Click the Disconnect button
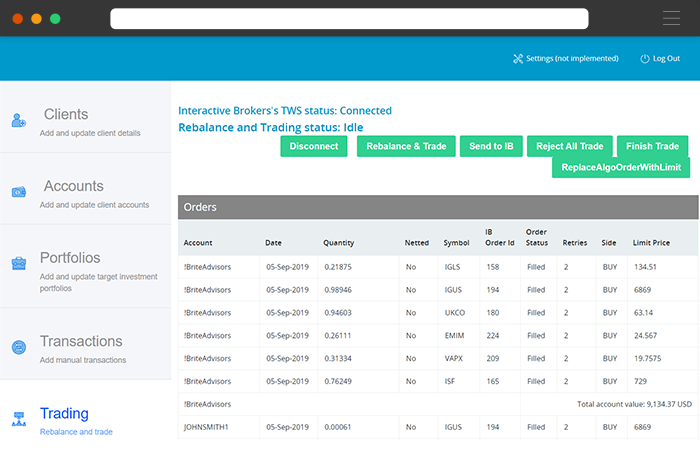The image size is (700, 455). tap(314, 146)
